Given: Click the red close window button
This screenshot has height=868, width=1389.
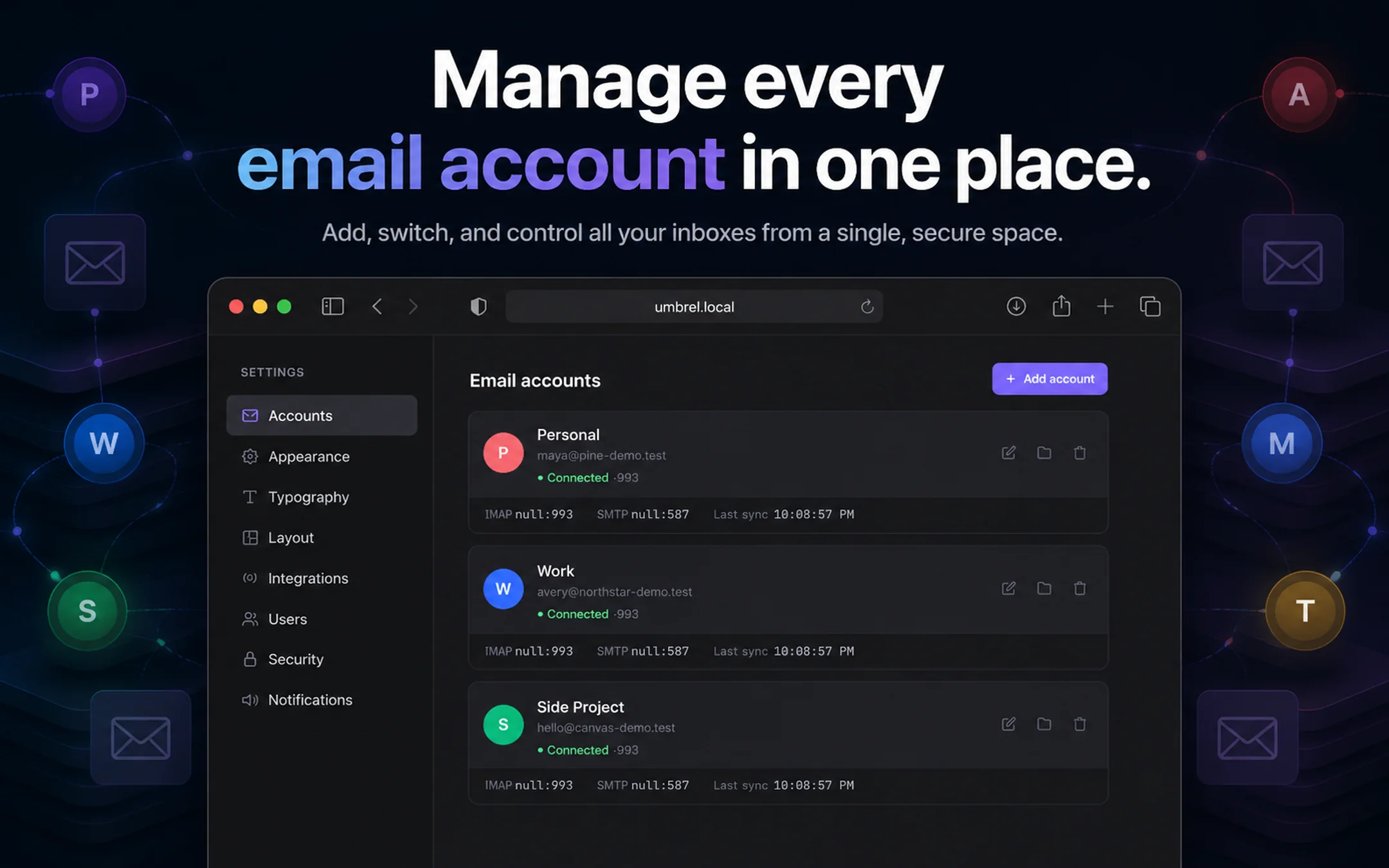Looking at the screenshot, I should point(236,307).
